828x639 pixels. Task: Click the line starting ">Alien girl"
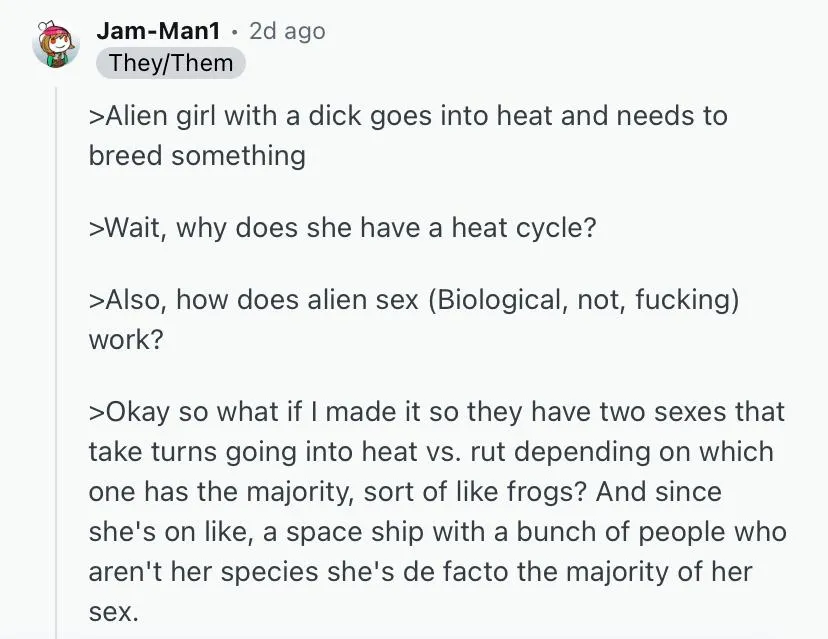pyautogui.click(x=408, y=116)
